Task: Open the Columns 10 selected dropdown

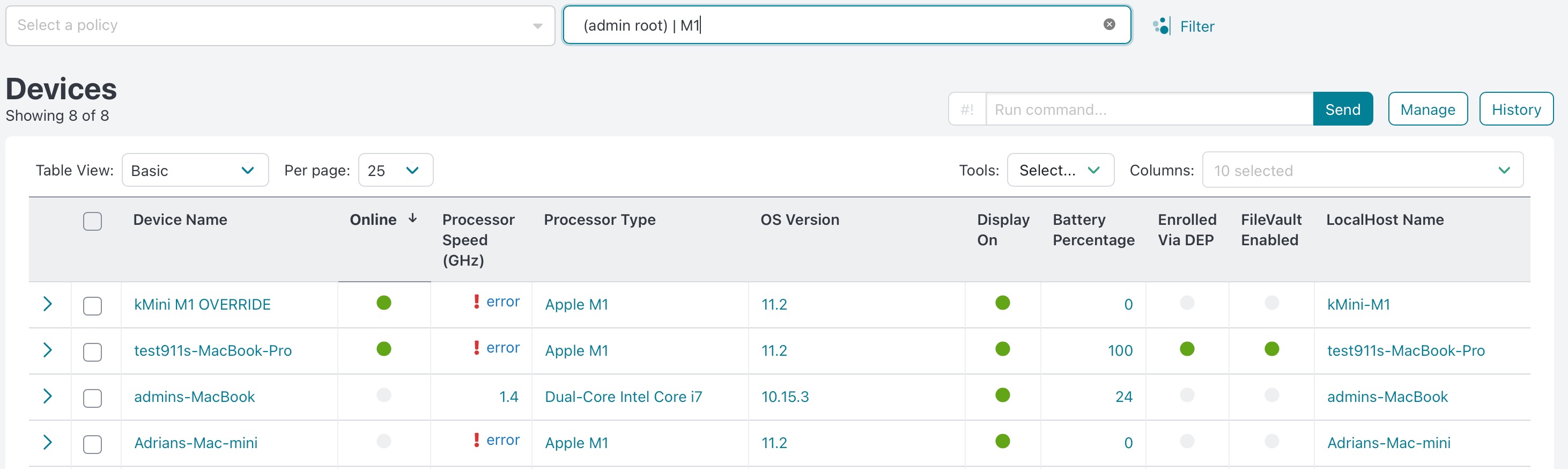Action: [1362, 171]
